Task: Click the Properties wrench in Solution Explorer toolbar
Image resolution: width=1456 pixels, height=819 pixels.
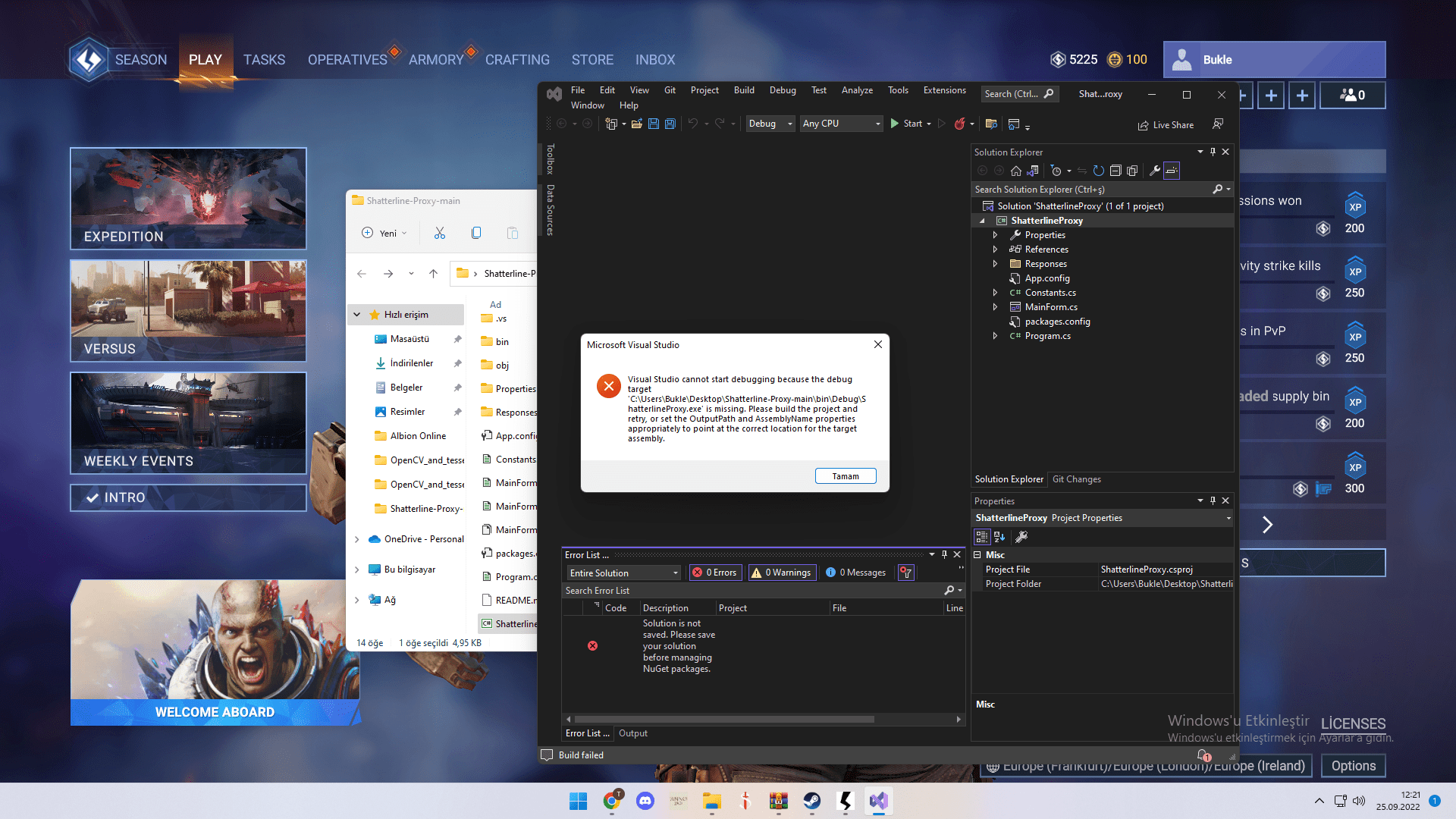Action: pyautogui.click(x=1155, y=171)
